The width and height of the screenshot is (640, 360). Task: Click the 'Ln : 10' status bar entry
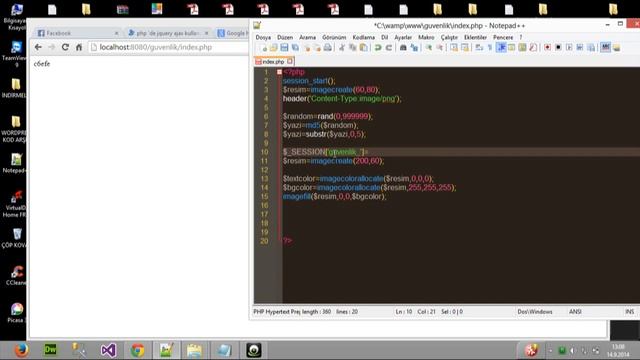click(x=404, y=312)
